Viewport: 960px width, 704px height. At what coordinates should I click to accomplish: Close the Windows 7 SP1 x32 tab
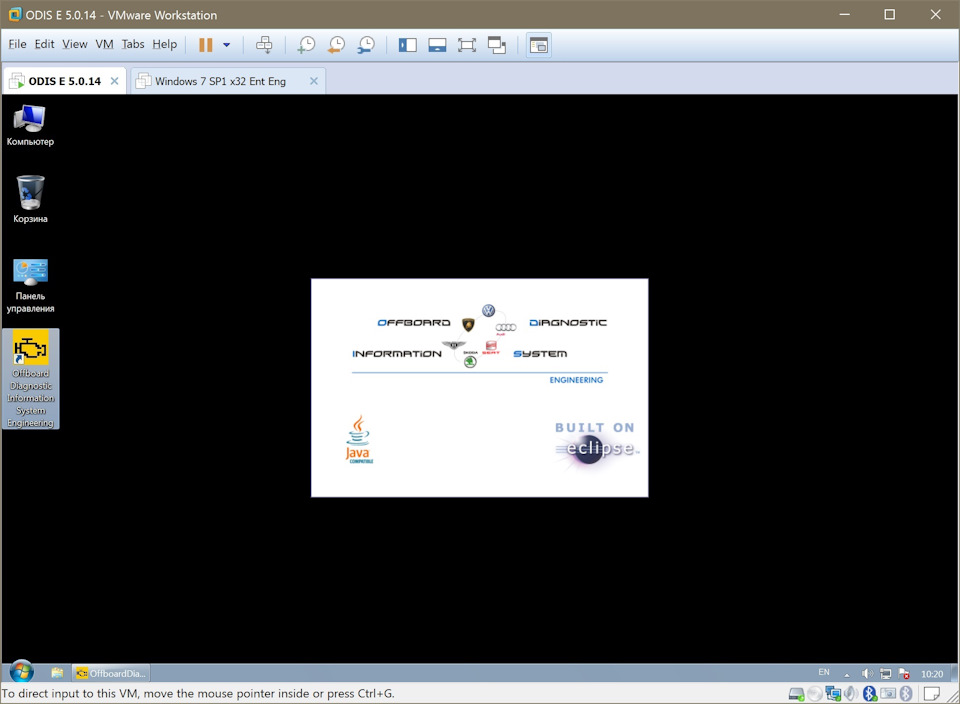(x=314, y=81)
